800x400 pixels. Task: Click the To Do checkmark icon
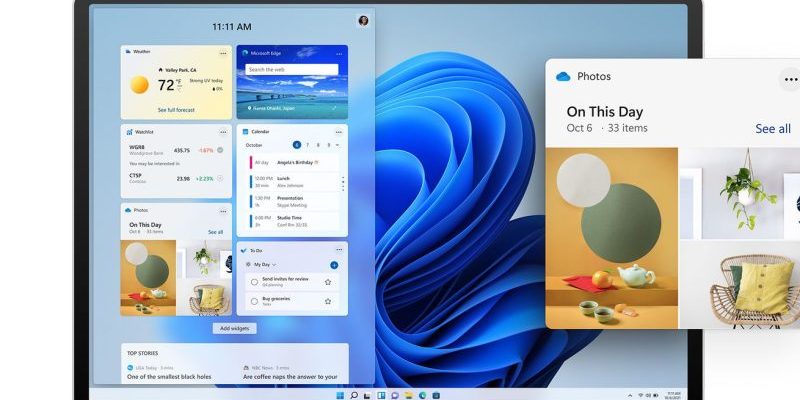(244, 251)
